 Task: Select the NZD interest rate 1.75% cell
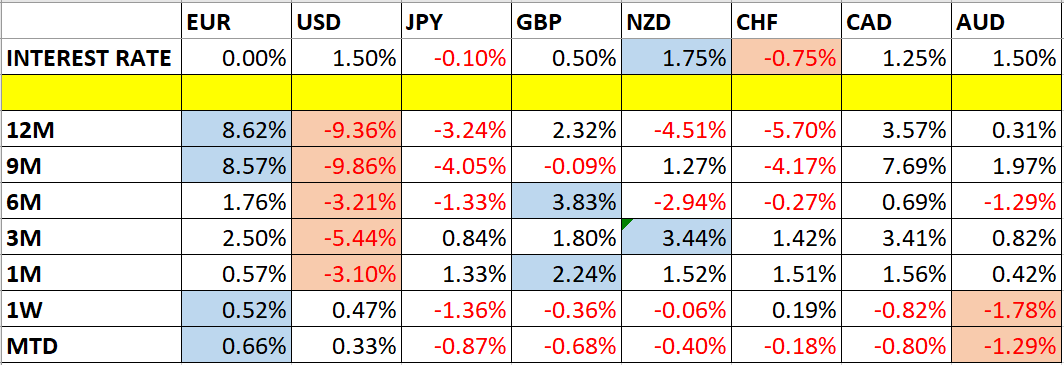point(677,57)
